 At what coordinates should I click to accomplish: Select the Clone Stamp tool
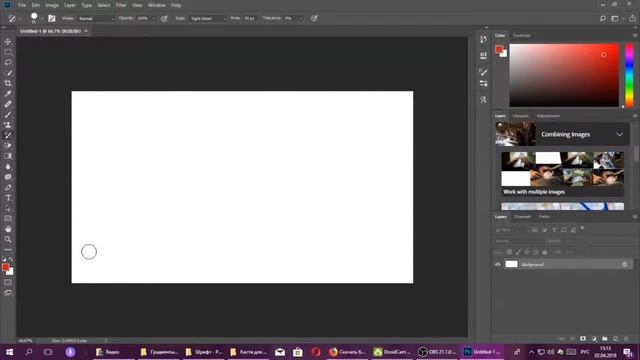point(8,125)
